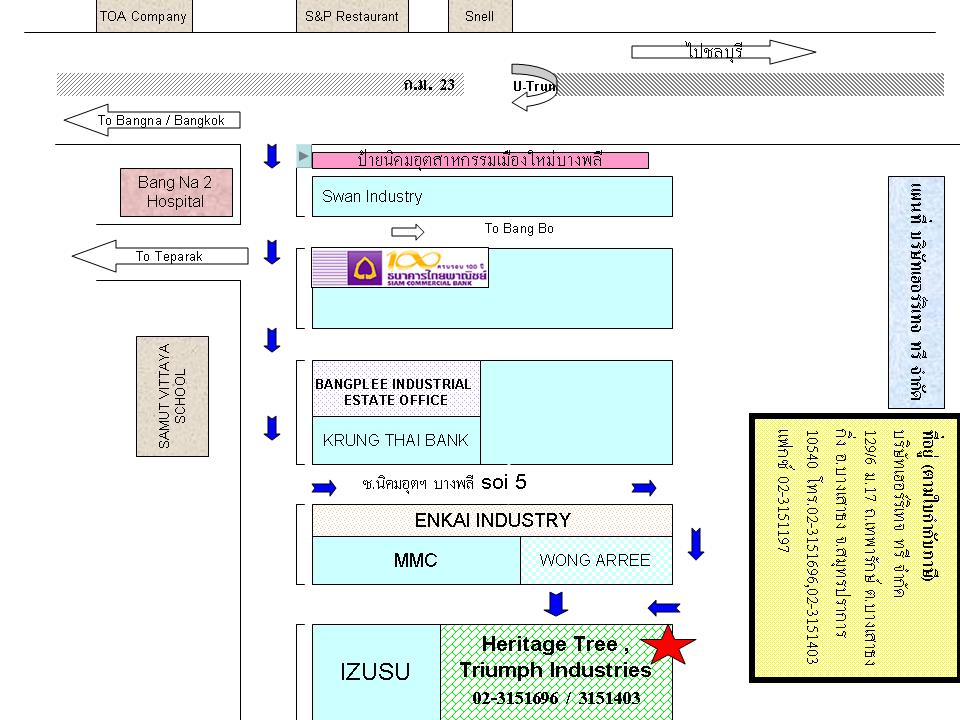This screenshot has width=960, height=720.
Task: Select the Bang Na 2 Hospital box
Action: (176, 192)
